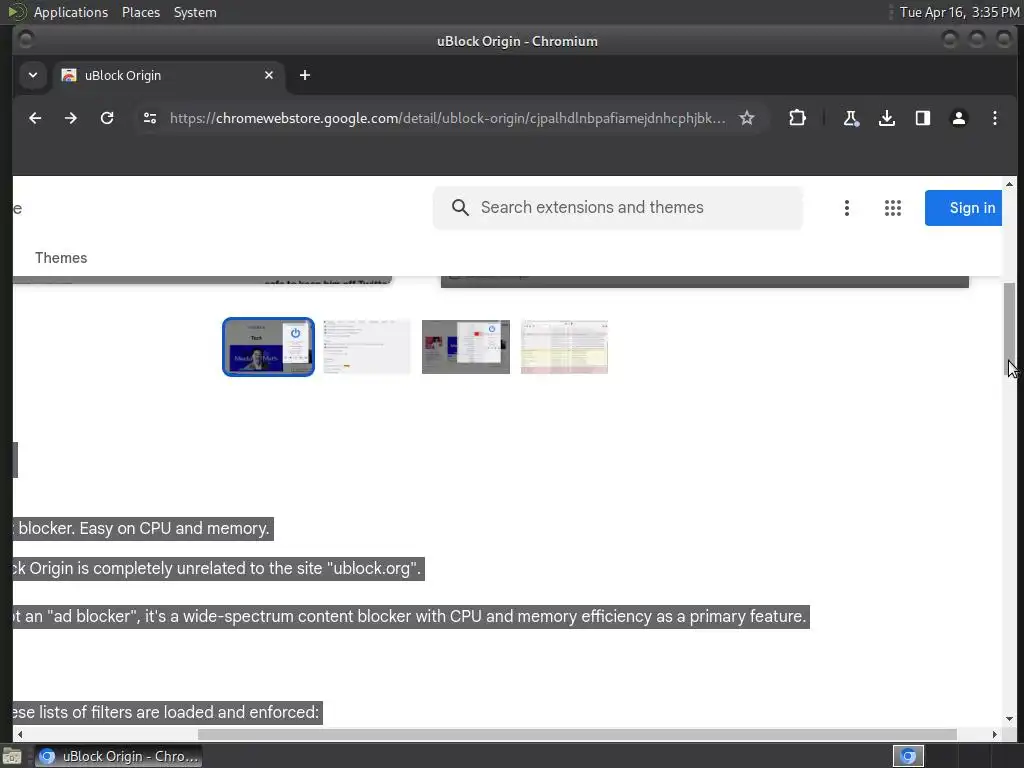
Task: Go back to the previous page
Action: pyautogui.click(x=35, y=118)
